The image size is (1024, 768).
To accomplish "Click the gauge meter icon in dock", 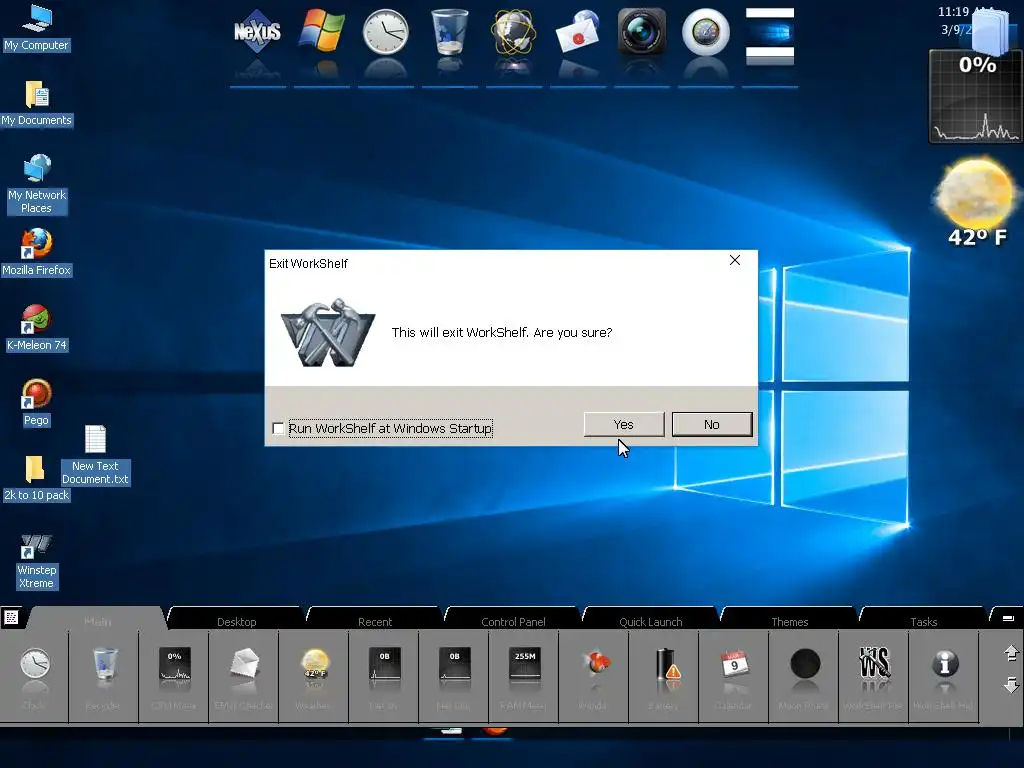I will coord(706,31).
